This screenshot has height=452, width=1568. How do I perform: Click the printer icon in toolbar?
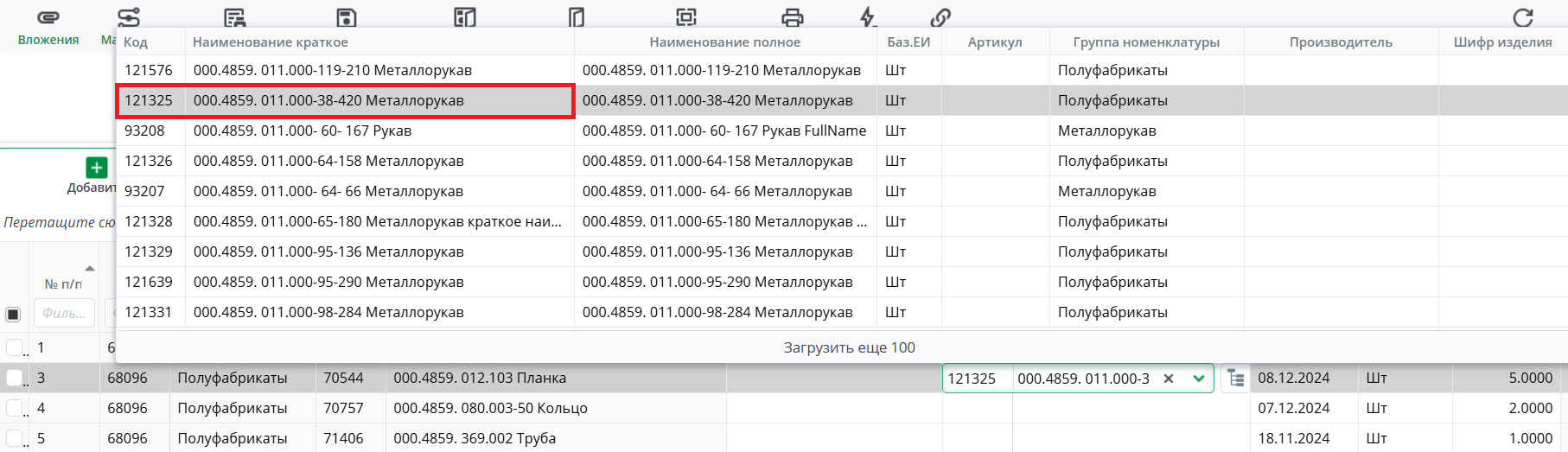click(792, 17)
